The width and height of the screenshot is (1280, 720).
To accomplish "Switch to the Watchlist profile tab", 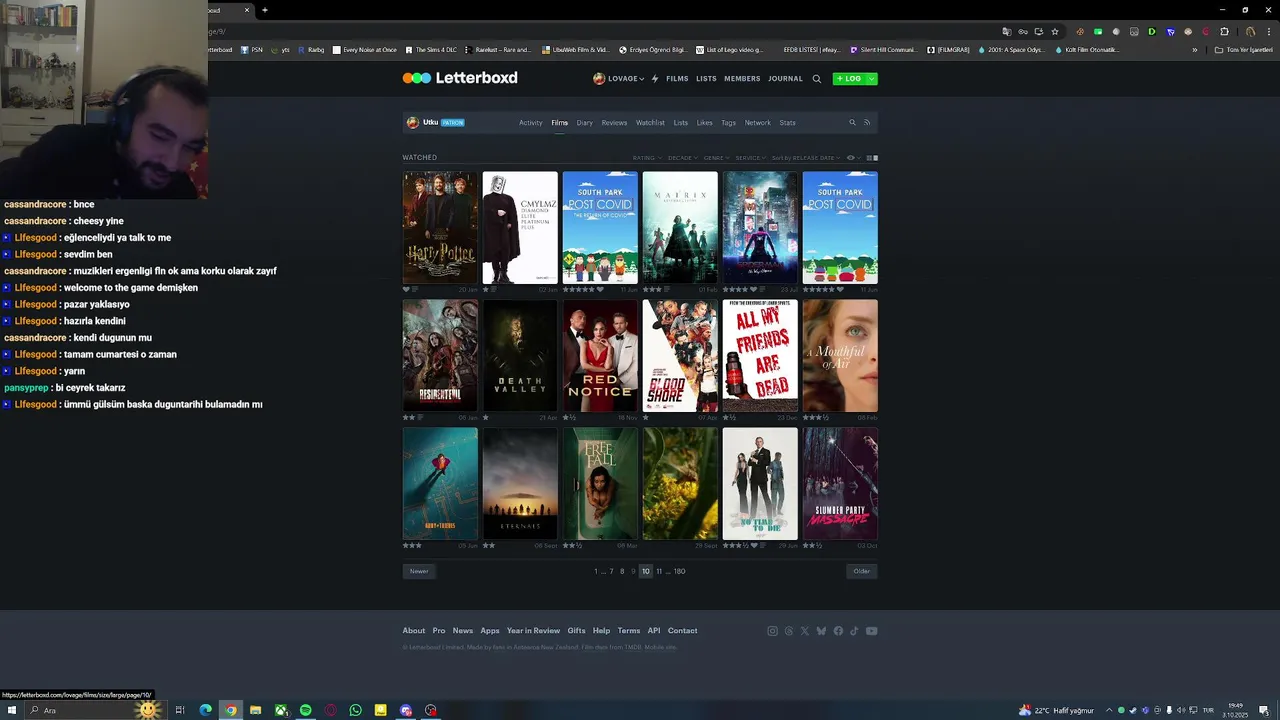I will point(650,123).
